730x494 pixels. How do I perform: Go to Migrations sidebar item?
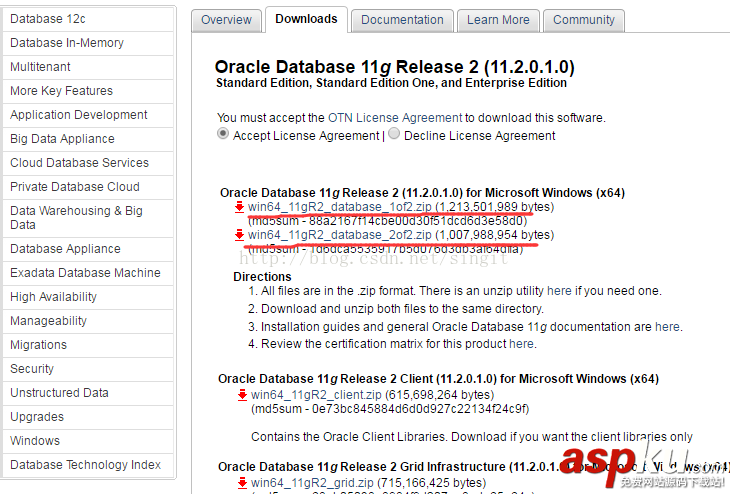(88, 345)
